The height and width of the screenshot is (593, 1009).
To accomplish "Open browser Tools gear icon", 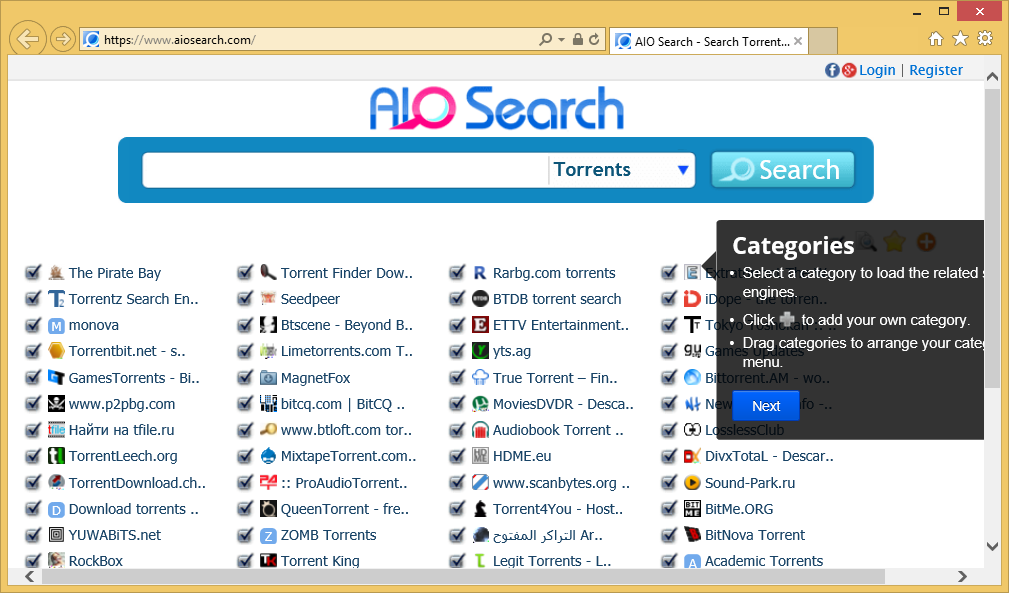I will point(985,39).
